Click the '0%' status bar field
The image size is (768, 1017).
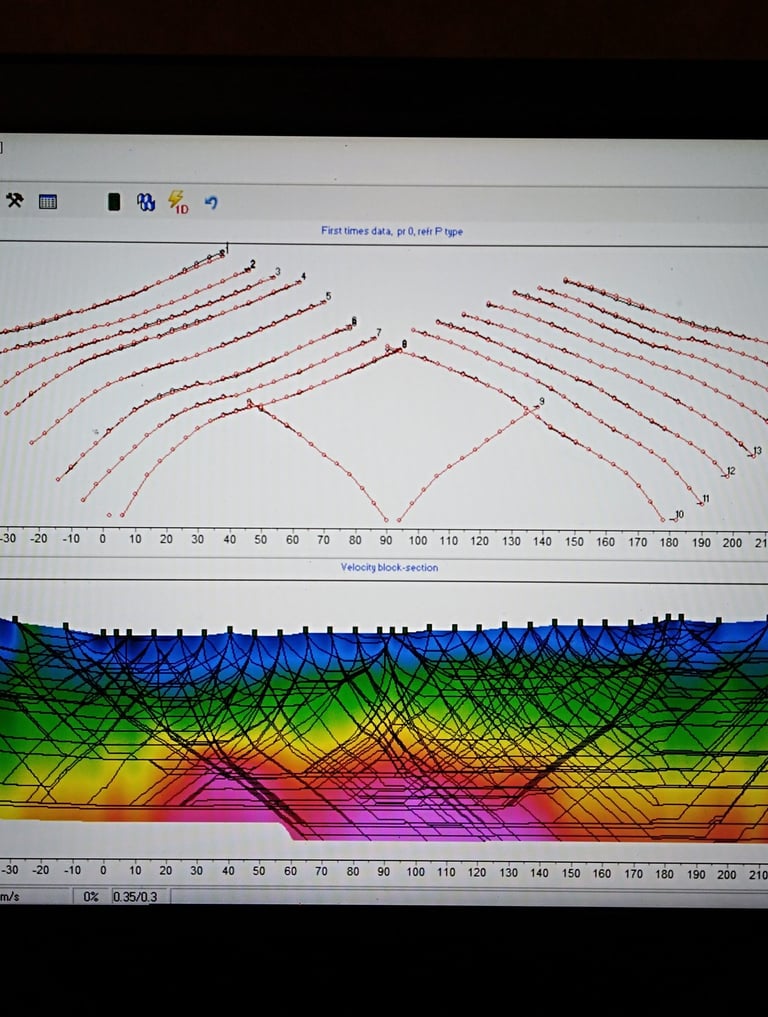point(91,897)
